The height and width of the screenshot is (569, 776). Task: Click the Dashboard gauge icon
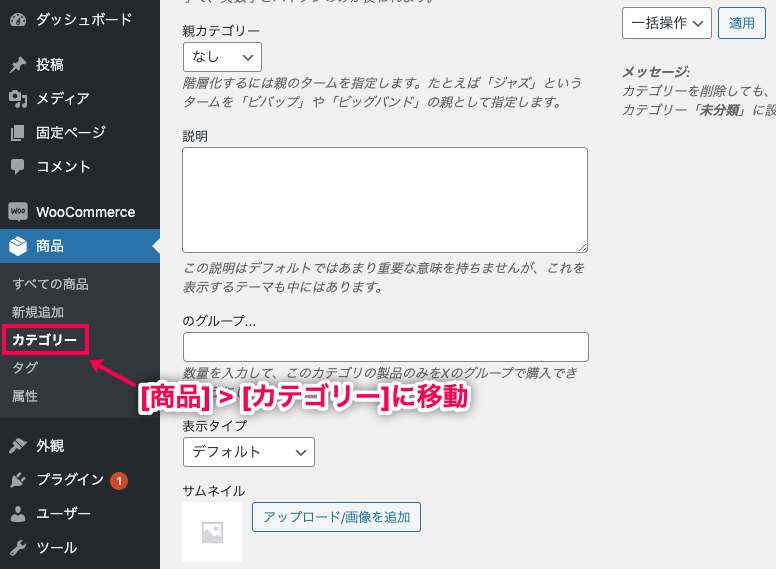[18, 20]
